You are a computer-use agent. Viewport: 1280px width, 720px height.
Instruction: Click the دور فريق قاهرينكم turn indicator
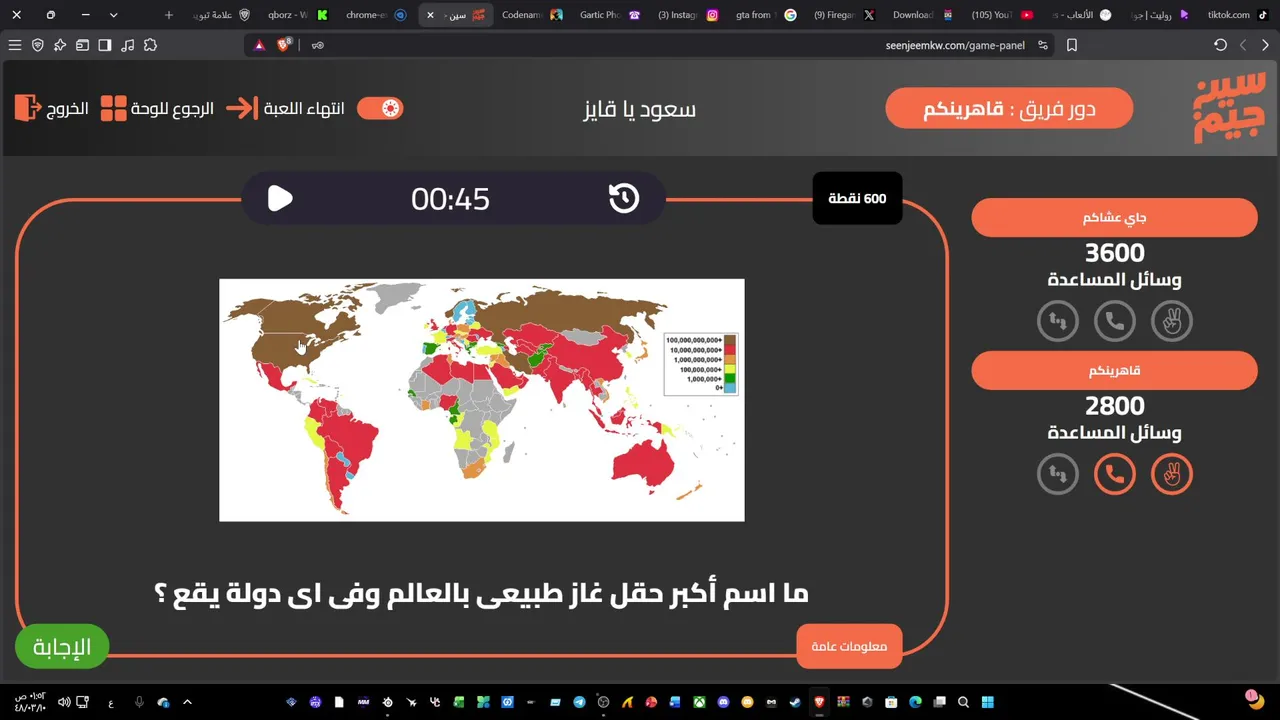(1009, 108)
